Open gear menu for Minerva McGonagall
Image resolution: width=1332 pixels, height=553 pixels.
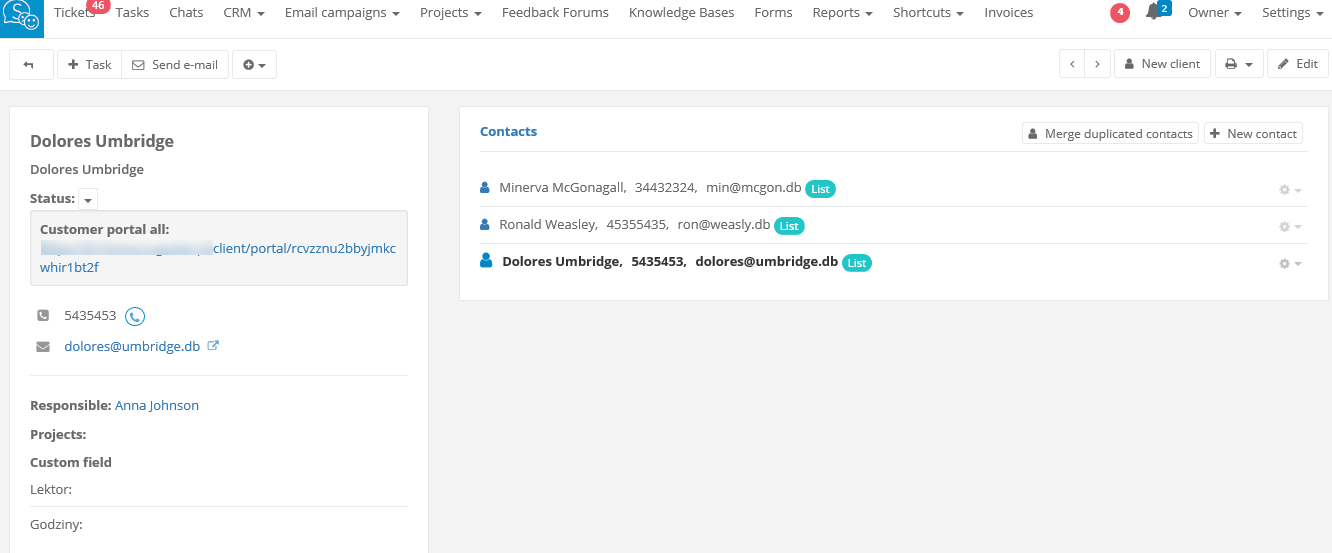point(1289,190)
